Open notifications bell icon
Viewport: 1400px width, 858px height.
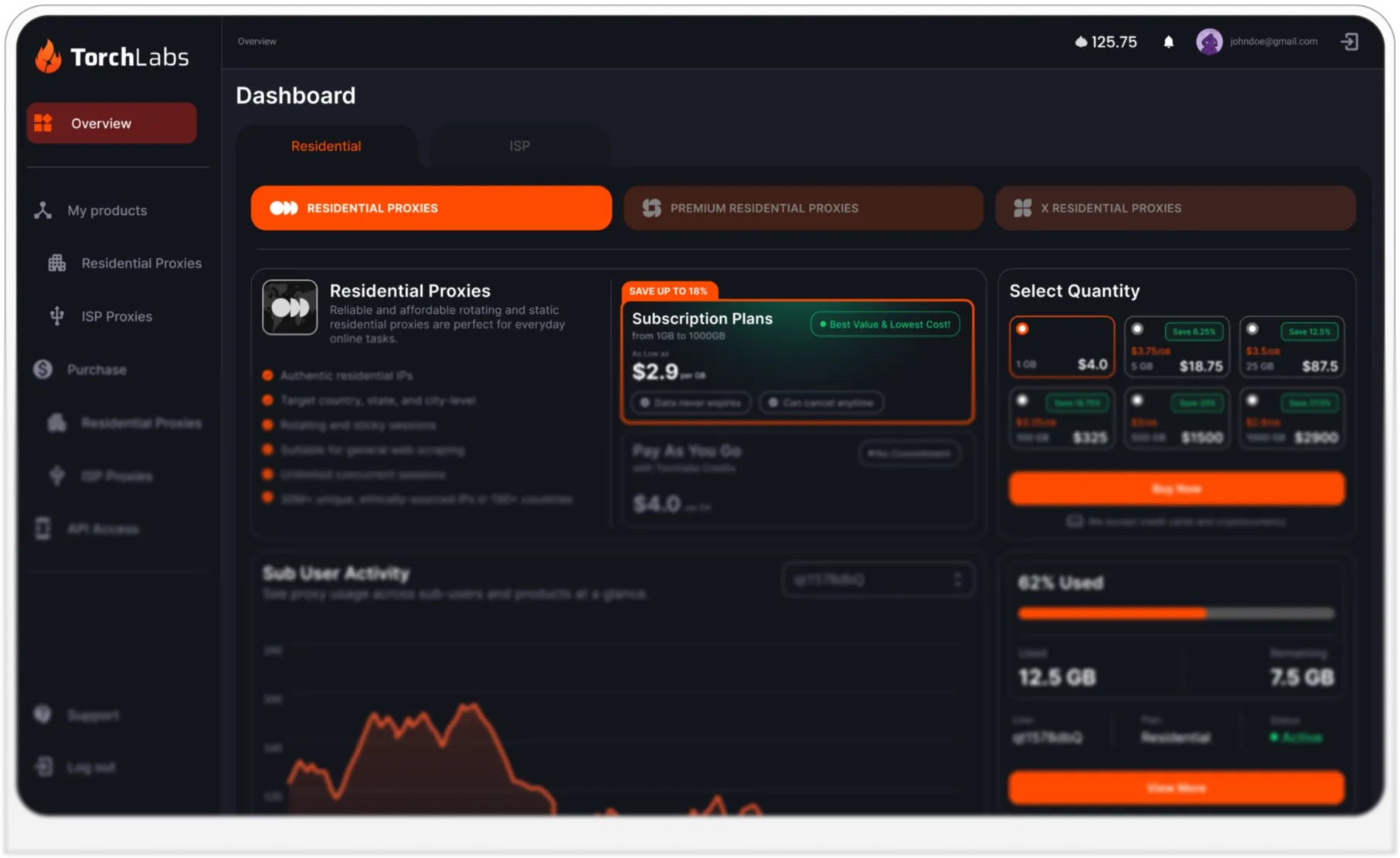(x=1168, y=42)
